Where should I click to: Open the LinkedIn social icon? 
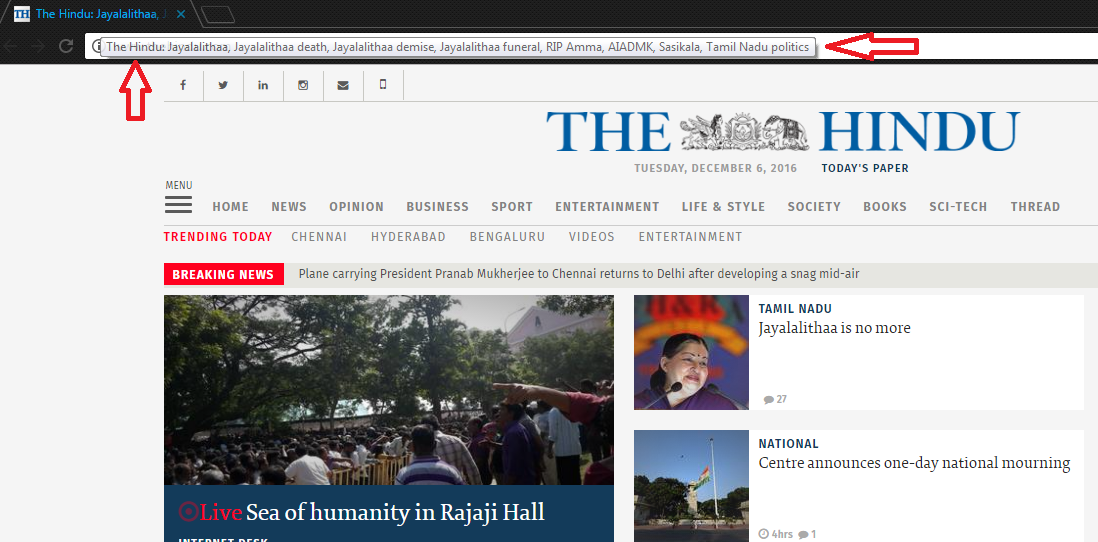[x=263, y=85]
